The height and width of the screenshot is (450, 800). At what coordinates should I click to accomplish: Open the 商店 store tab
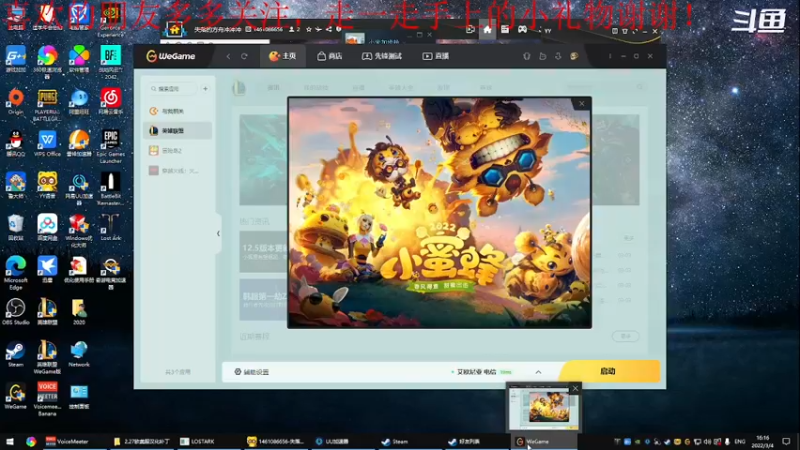pos(330,56)
